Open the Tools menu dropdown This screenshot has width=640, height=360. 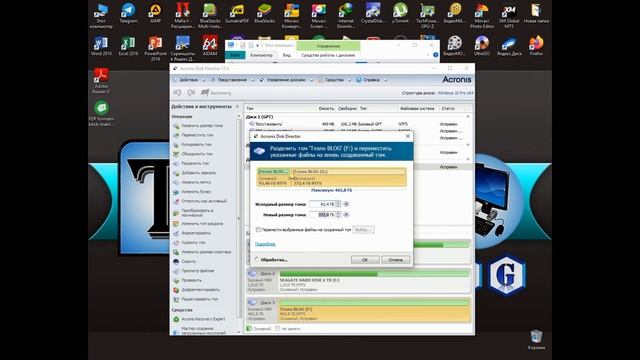(x=334, y=80)
